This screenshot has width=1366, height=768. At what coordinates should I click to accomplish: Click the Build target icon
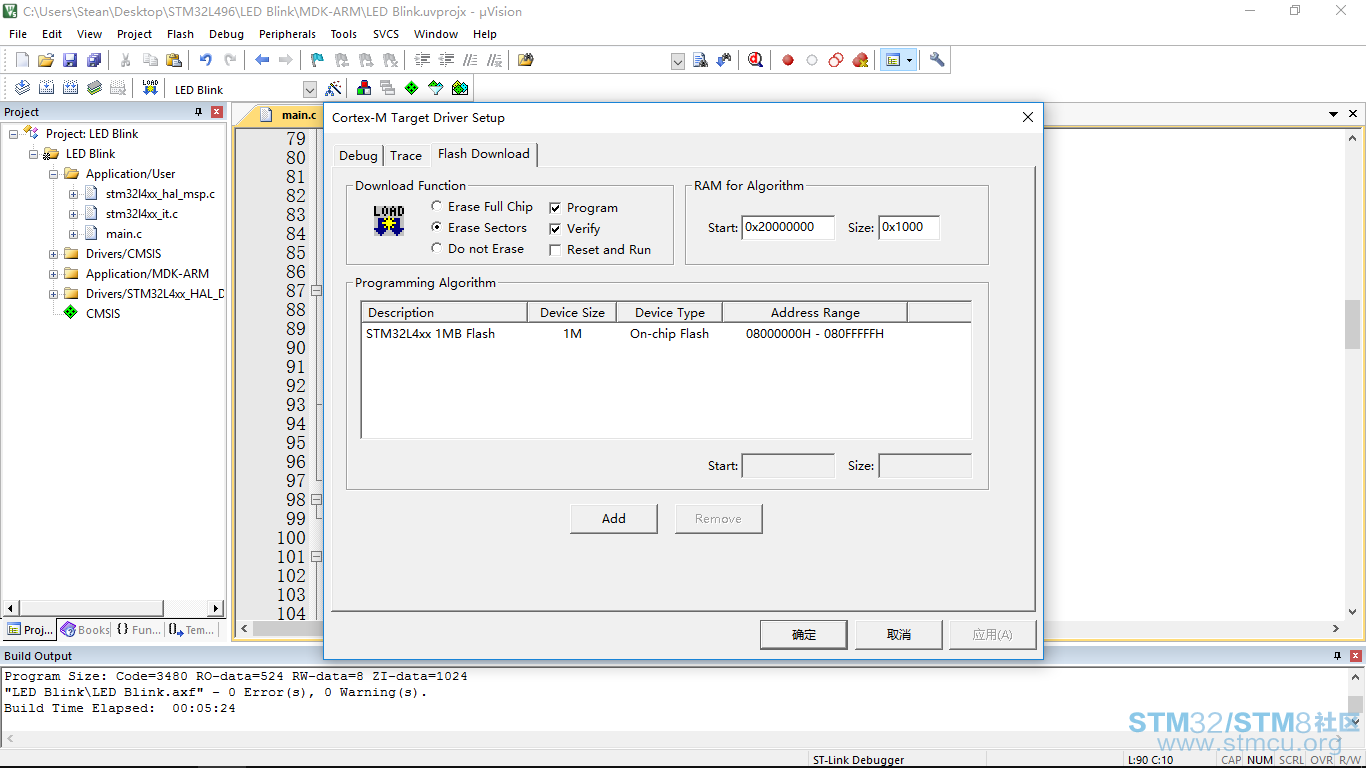(46, 88)
